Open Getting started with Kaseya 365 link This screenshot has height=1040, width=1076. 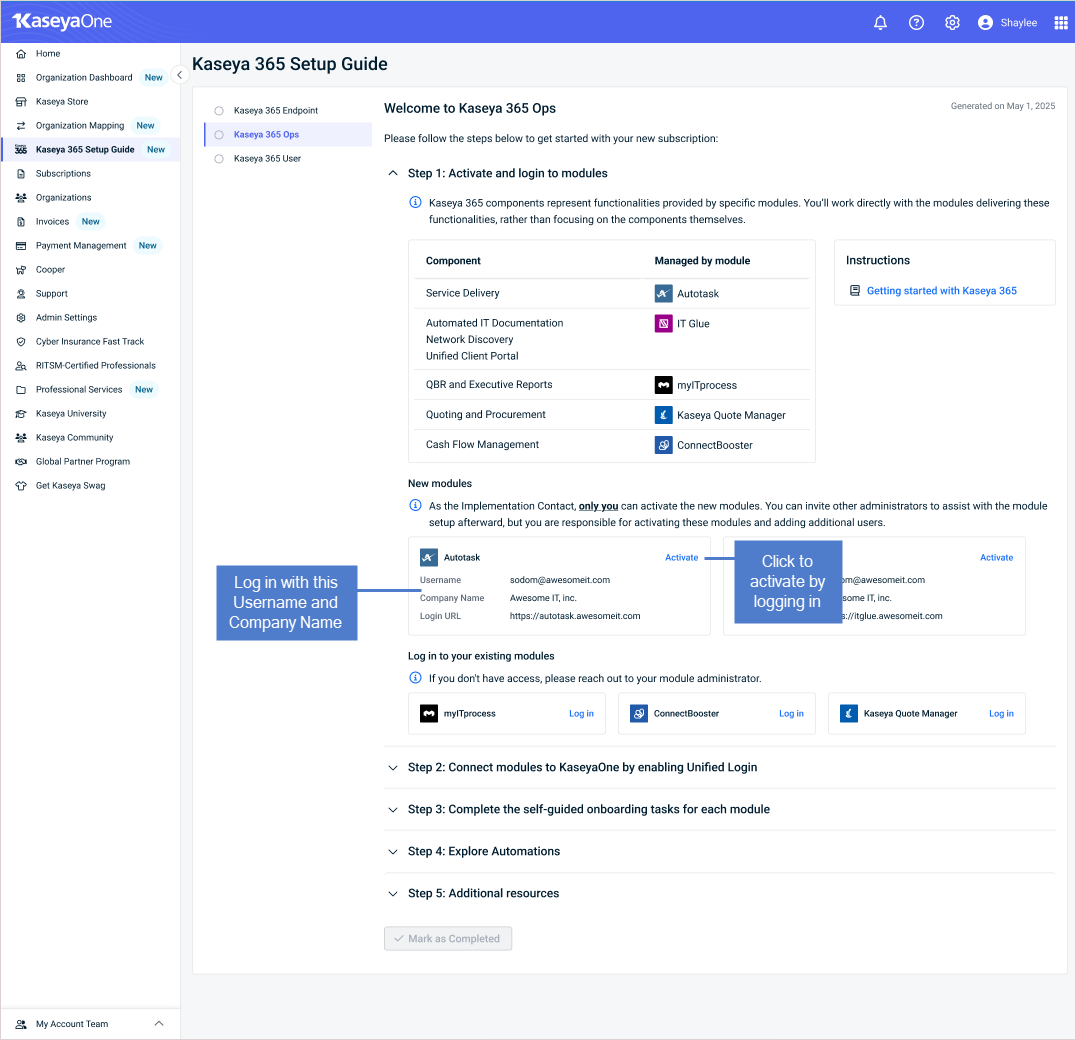coord(942,291)
